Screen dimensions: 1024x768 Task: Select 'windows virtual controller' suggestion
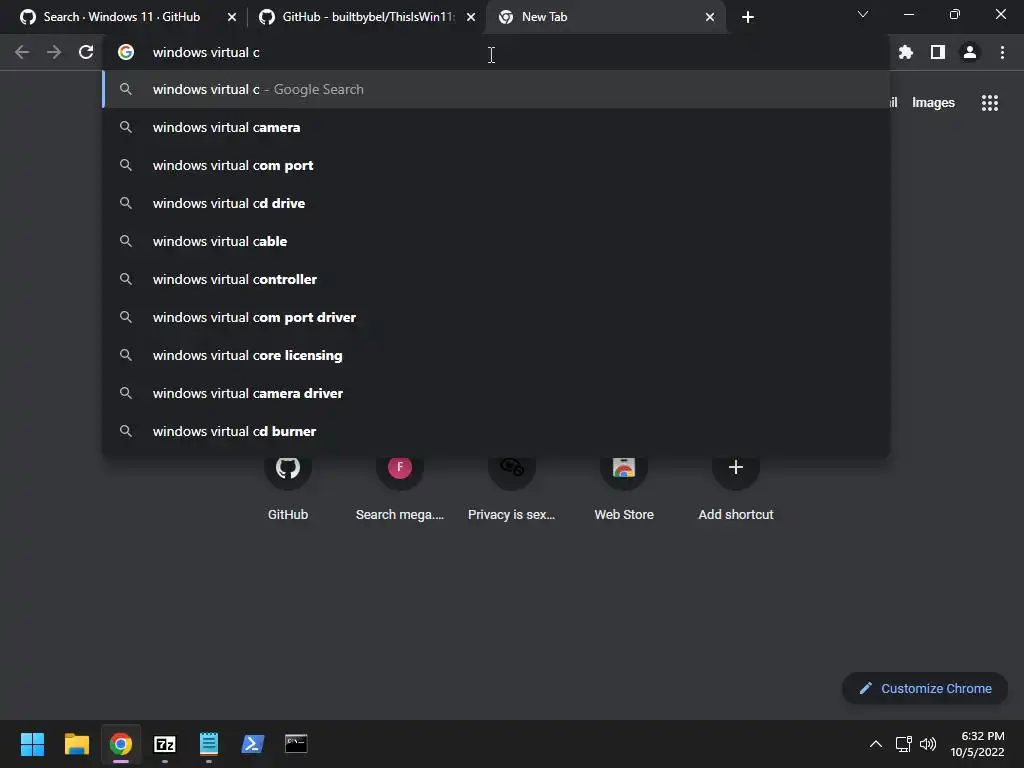pos(496,279)
